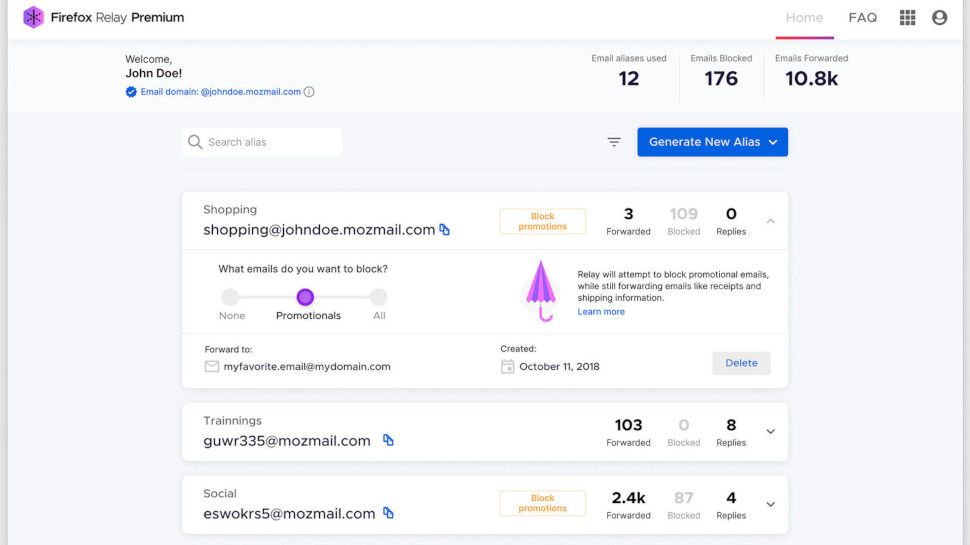The width and height of the screenshot is (970, 545).
Task: Click the Firefox Relay logo icon
Action: click(x=33, y=17)
